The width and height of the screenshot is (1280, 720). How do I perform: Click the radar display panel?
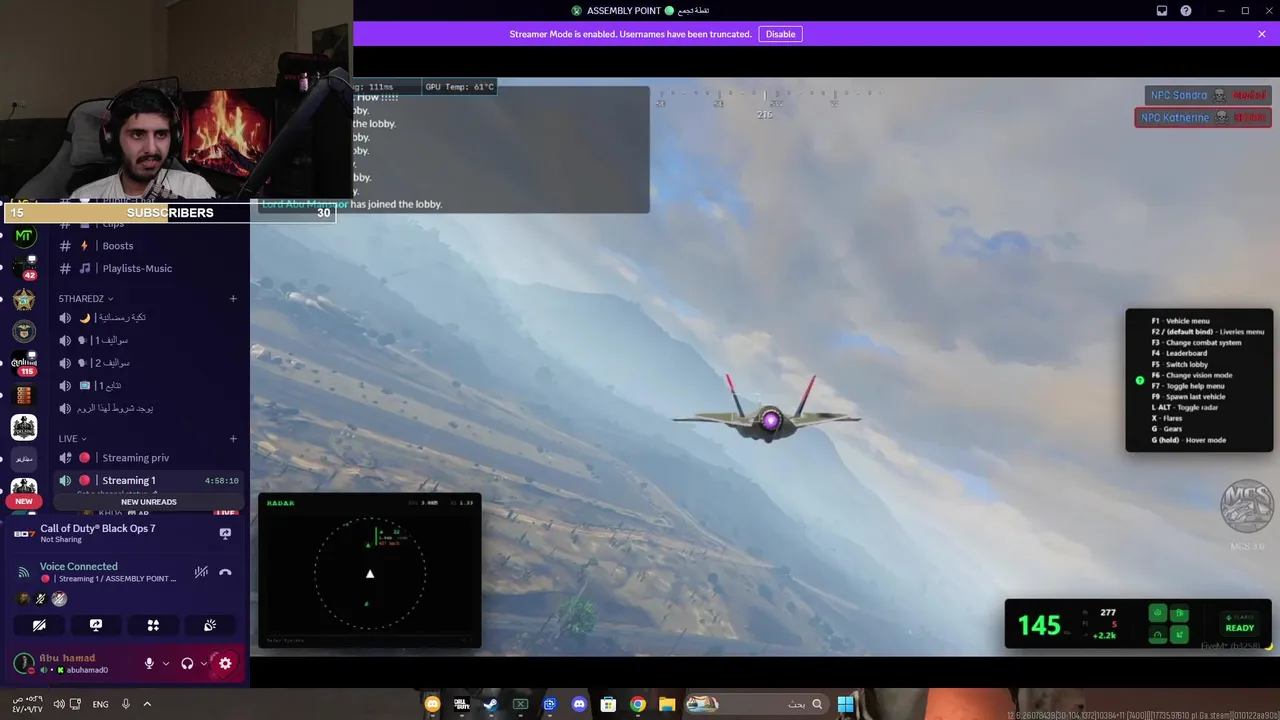click(x=369, y=570)
